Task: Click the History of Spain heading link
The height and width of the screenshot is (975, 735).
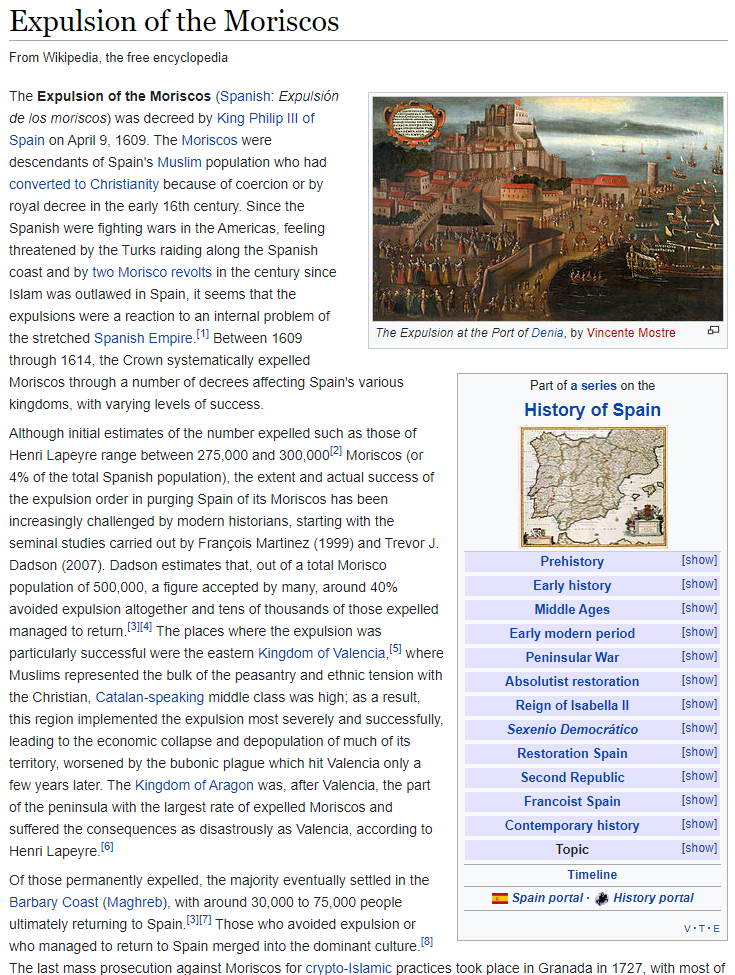Action: click(x=592, y=410)
